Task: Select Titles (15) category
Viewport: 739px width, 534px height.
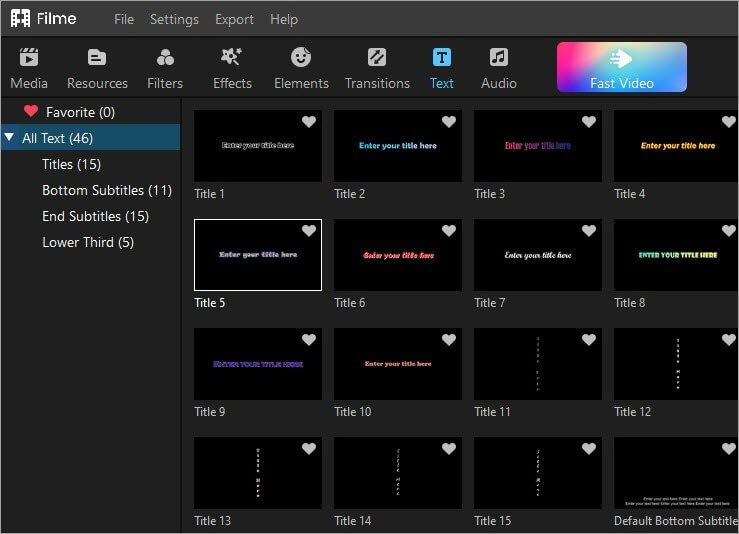Action: pos(71,164)
